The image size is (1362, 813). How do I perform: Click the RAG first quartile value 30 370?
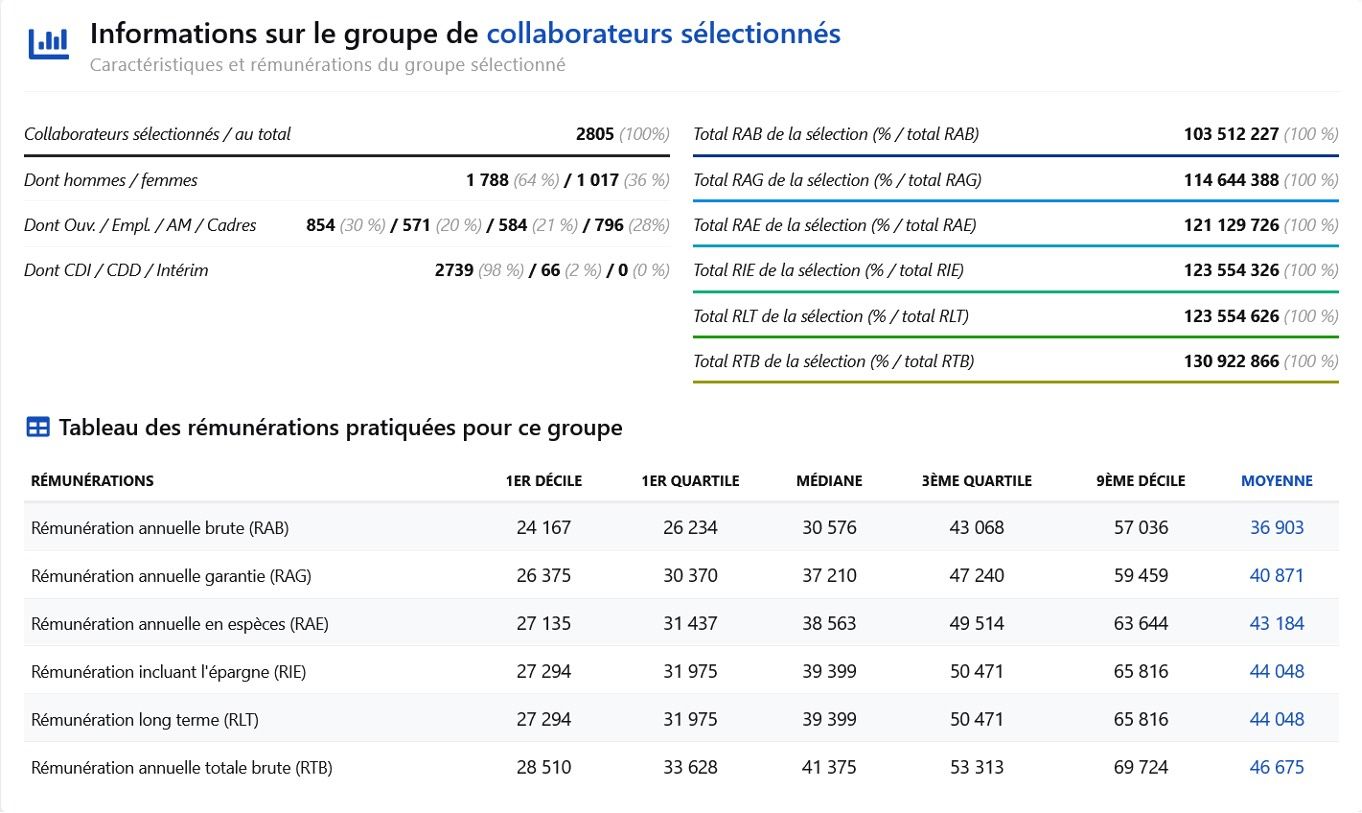coord(690,575)
